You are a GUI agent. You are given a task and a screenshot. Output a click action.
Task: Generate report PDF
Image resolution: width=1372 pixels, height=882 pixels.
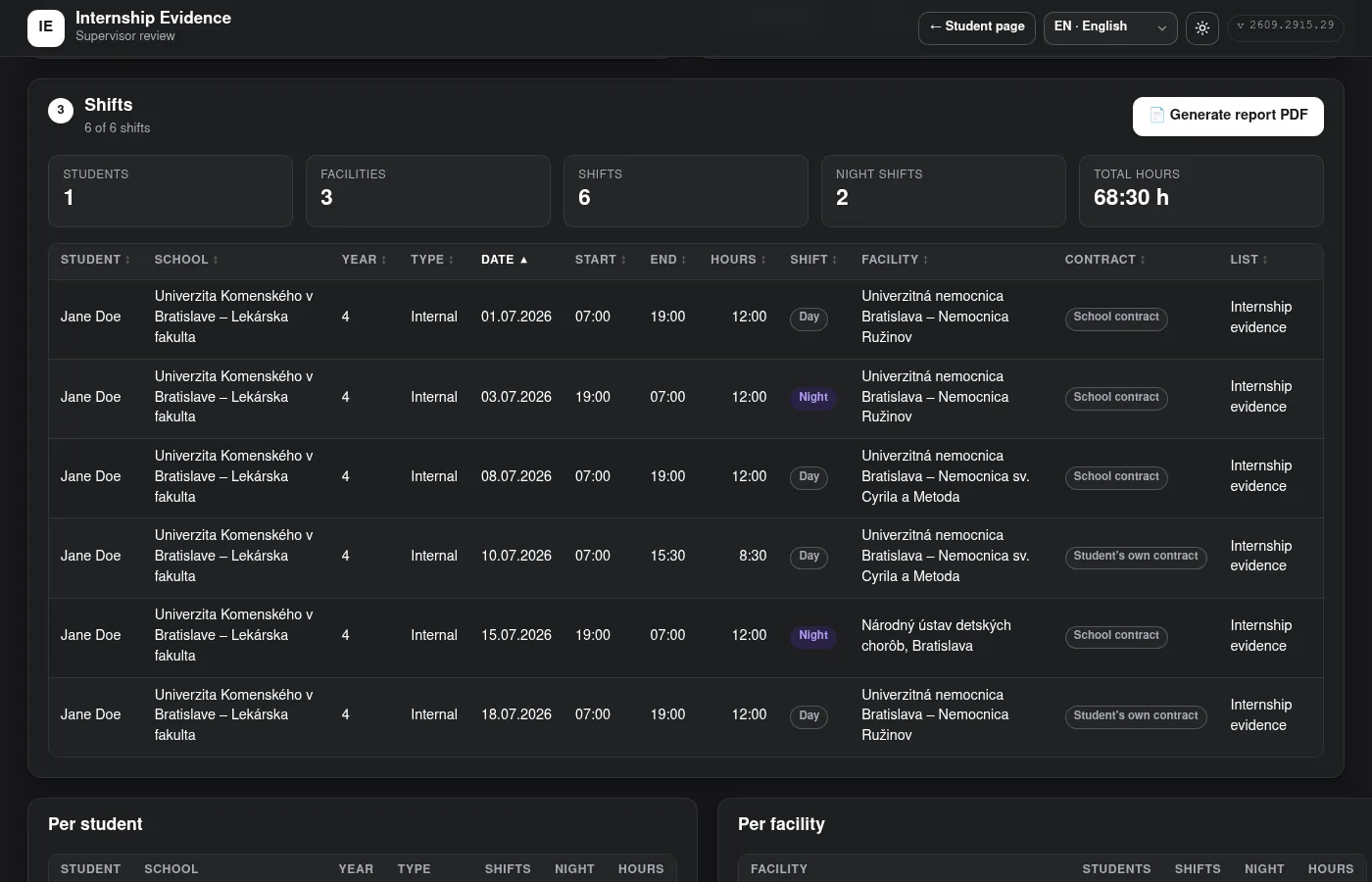coord(1228,116)
